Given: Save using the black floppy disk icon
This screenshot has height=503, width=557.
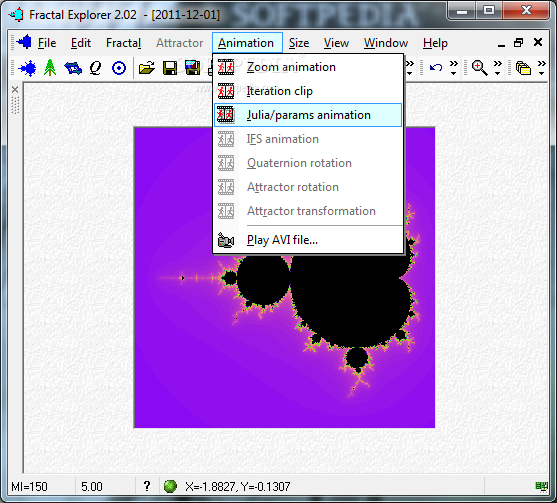Looking at the screenshot, I should tap(170, 68).
